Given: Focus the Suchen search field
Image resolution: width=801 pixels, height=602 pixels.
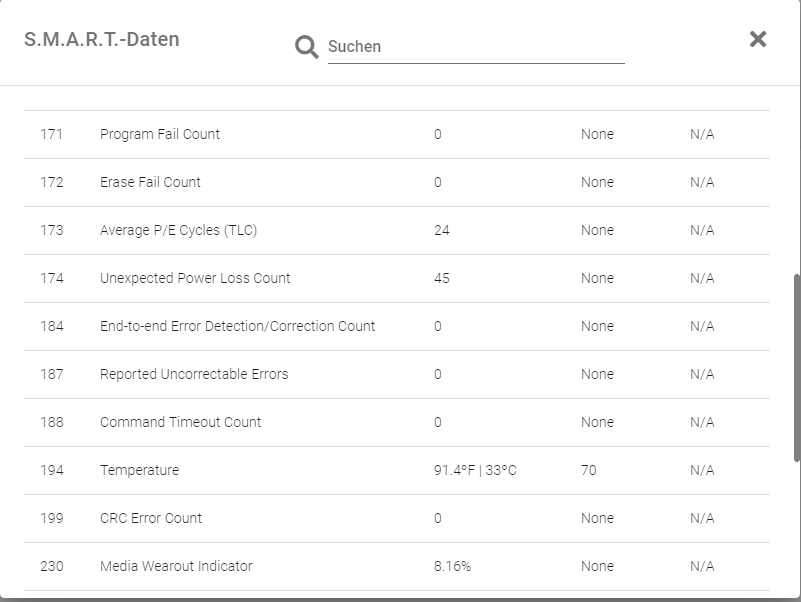Looking at the screenshot, I should [475, 47].
